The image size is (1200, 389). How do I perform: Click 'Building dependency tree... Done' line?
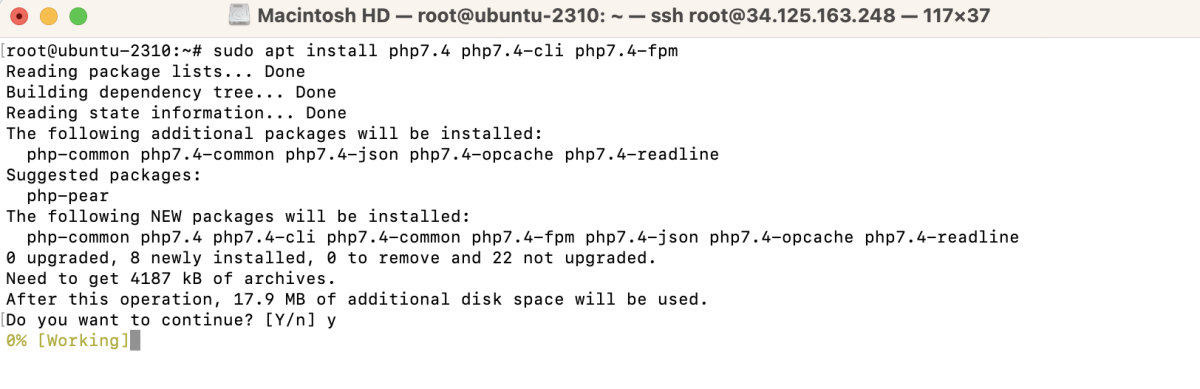[171, 93]
